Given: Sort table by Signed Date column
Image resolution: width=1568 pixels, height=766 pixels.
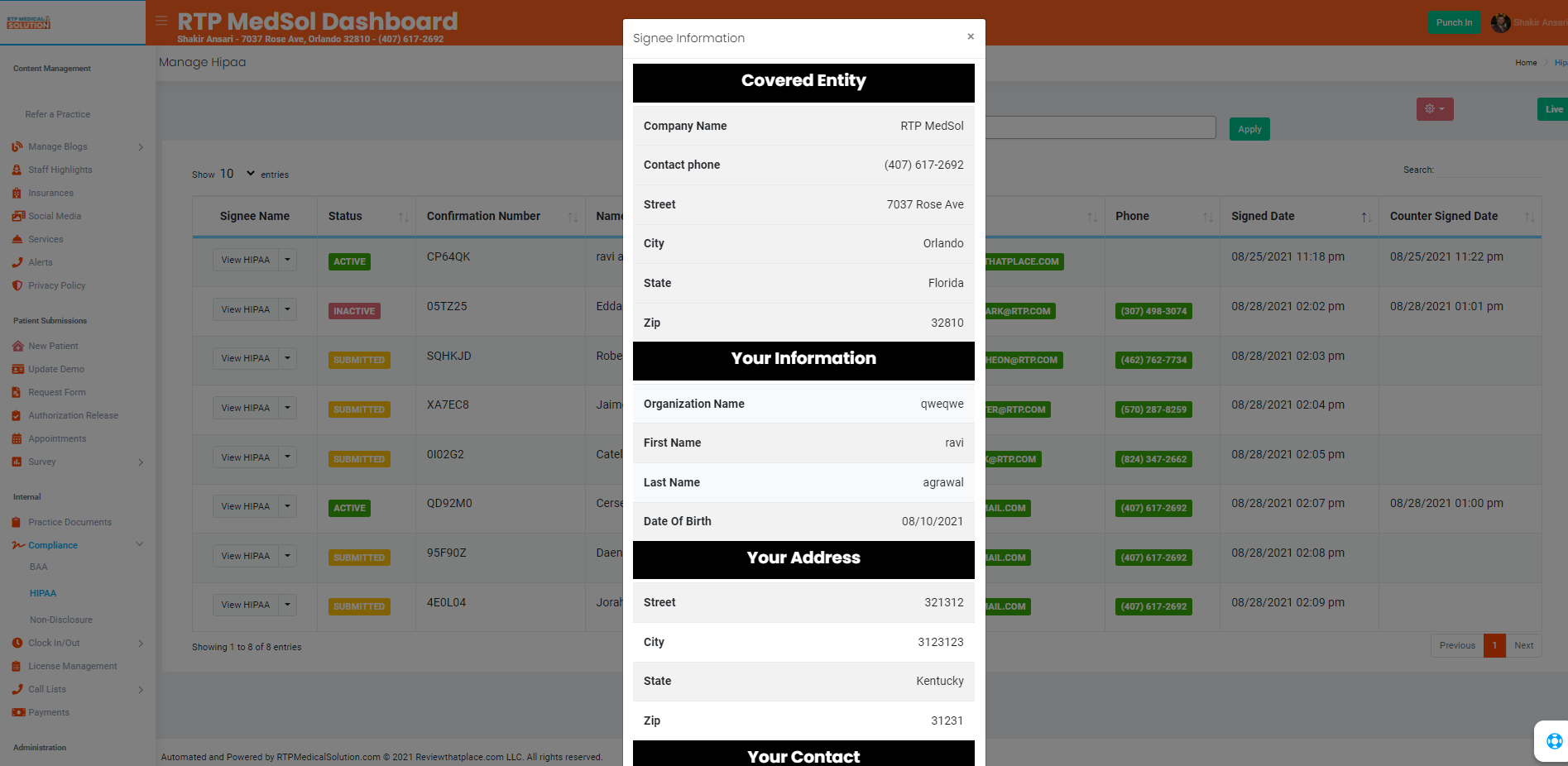Looking at the screenshot, I should coord(1300,216).
